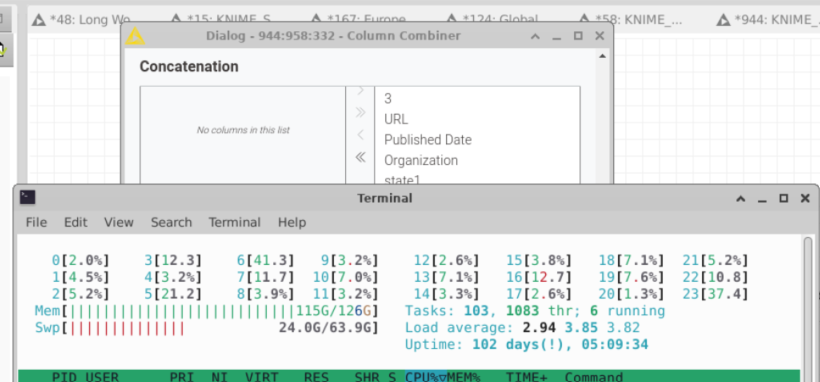The image size is (820, 382).
Task: Click the CPU 6 meter showing 41.3
Action: tap(265, 261)
